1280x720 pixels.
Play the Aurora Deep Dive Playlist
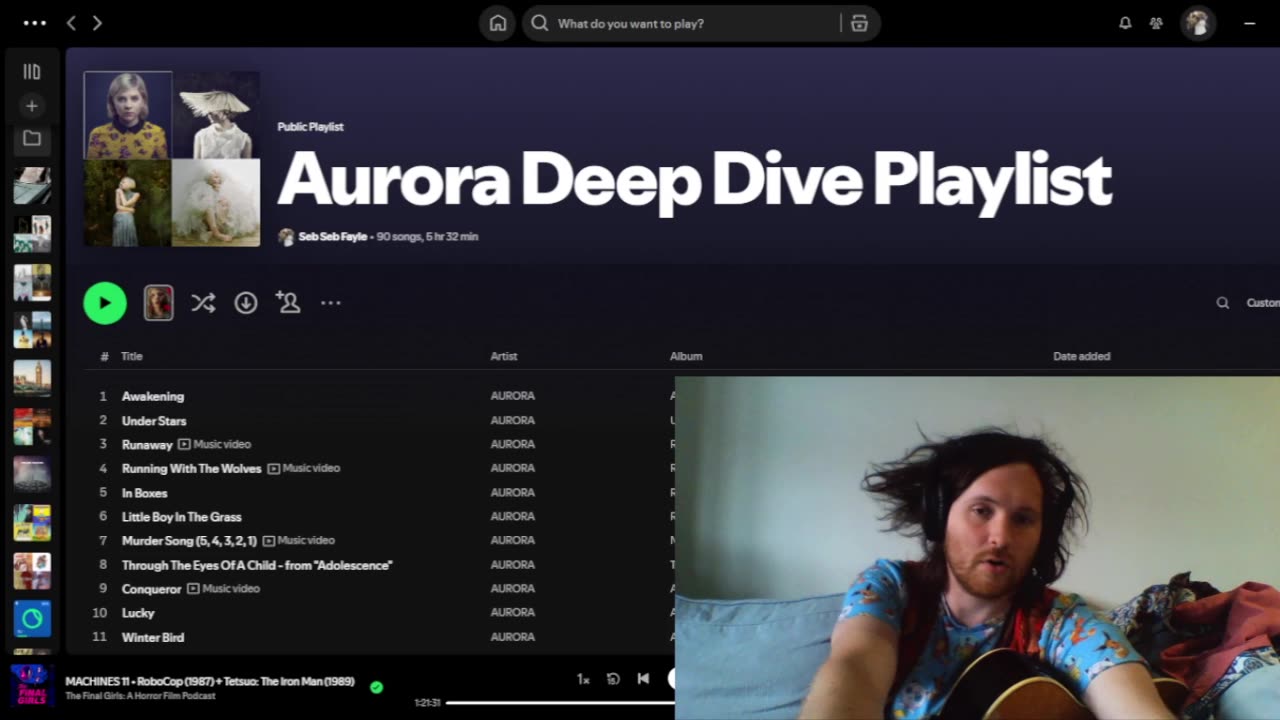105,303
